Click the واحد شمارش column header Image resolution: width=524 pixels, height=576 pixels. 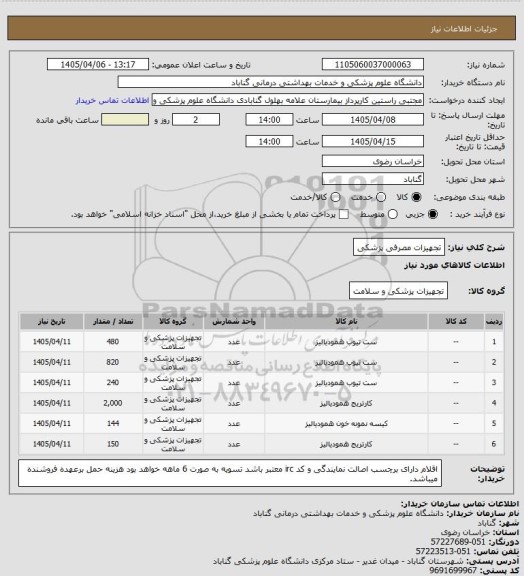tap(234, 322)
